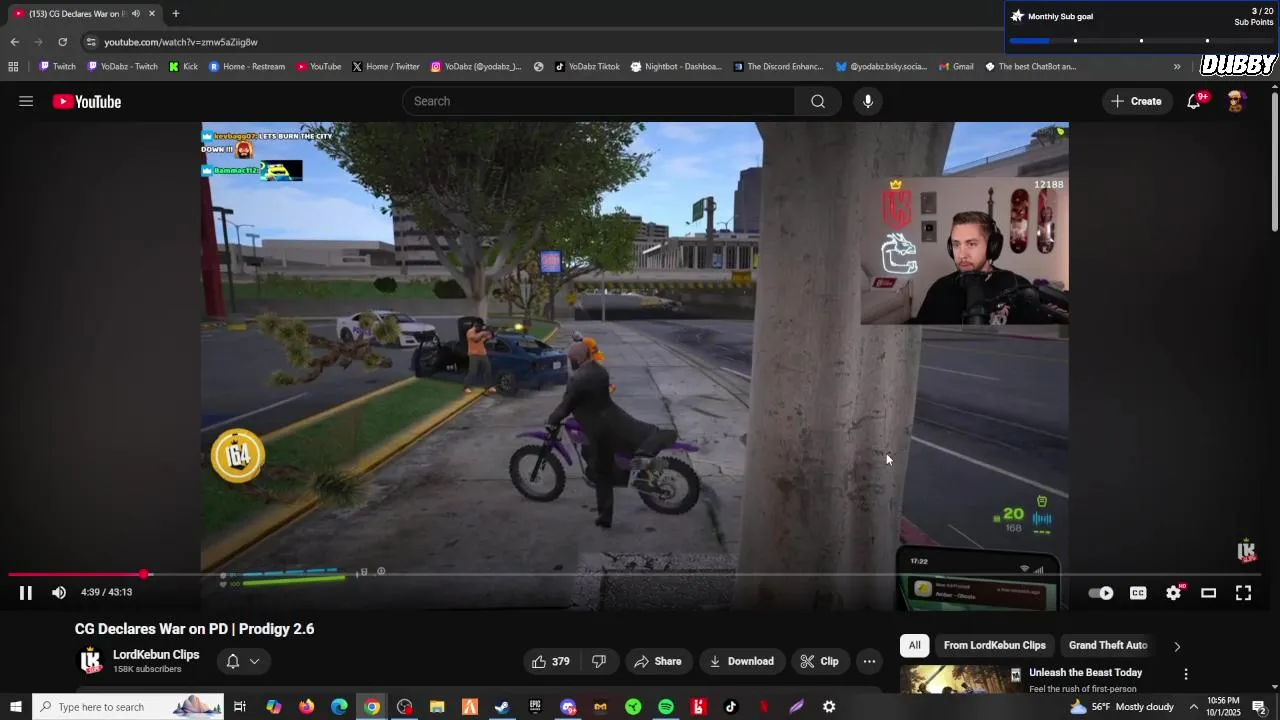Dislike the video

599,661
